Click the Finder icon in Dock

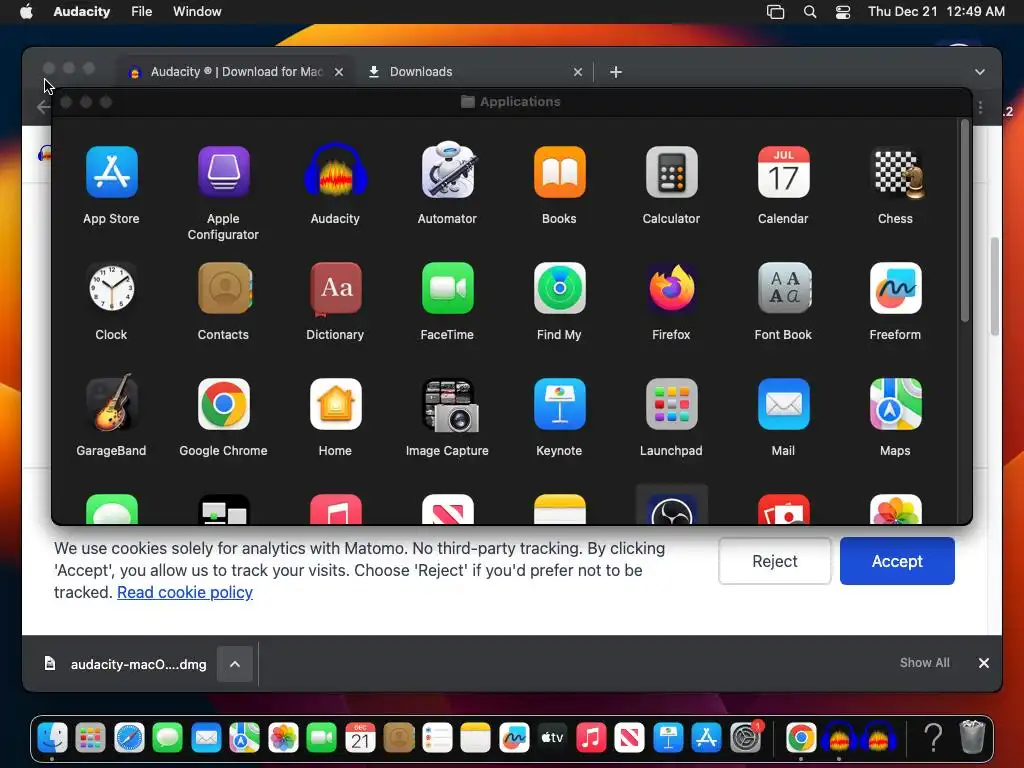[52, 738]
